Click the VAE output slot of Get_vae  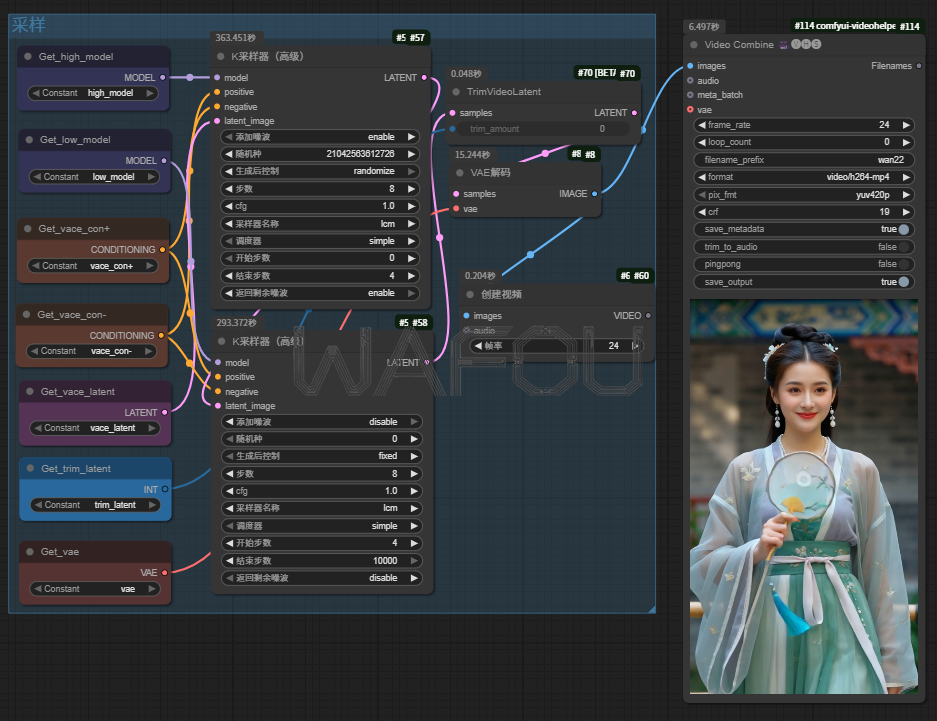point(164,573)
